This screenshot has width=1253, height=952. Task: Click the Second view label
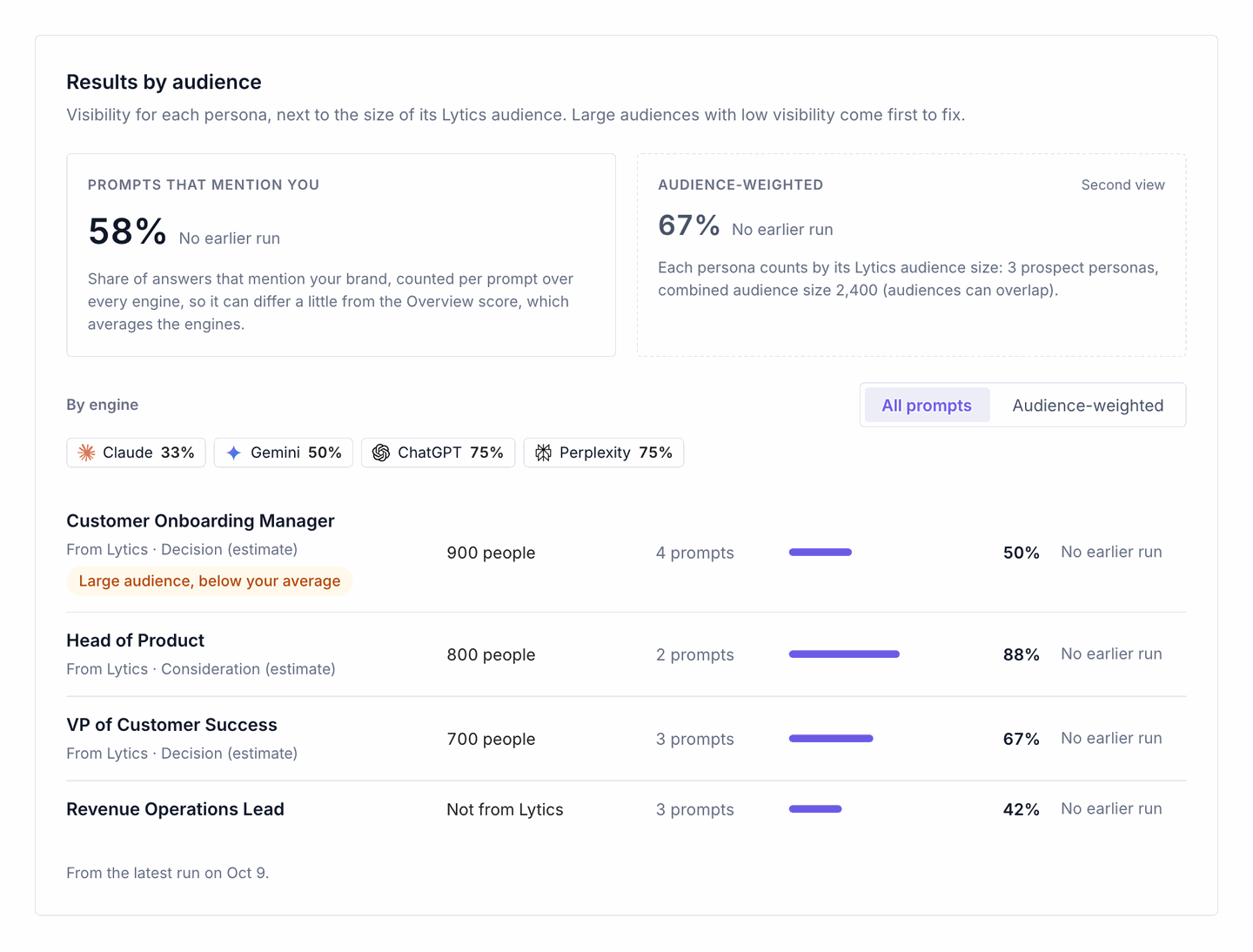pos(1123,184)
